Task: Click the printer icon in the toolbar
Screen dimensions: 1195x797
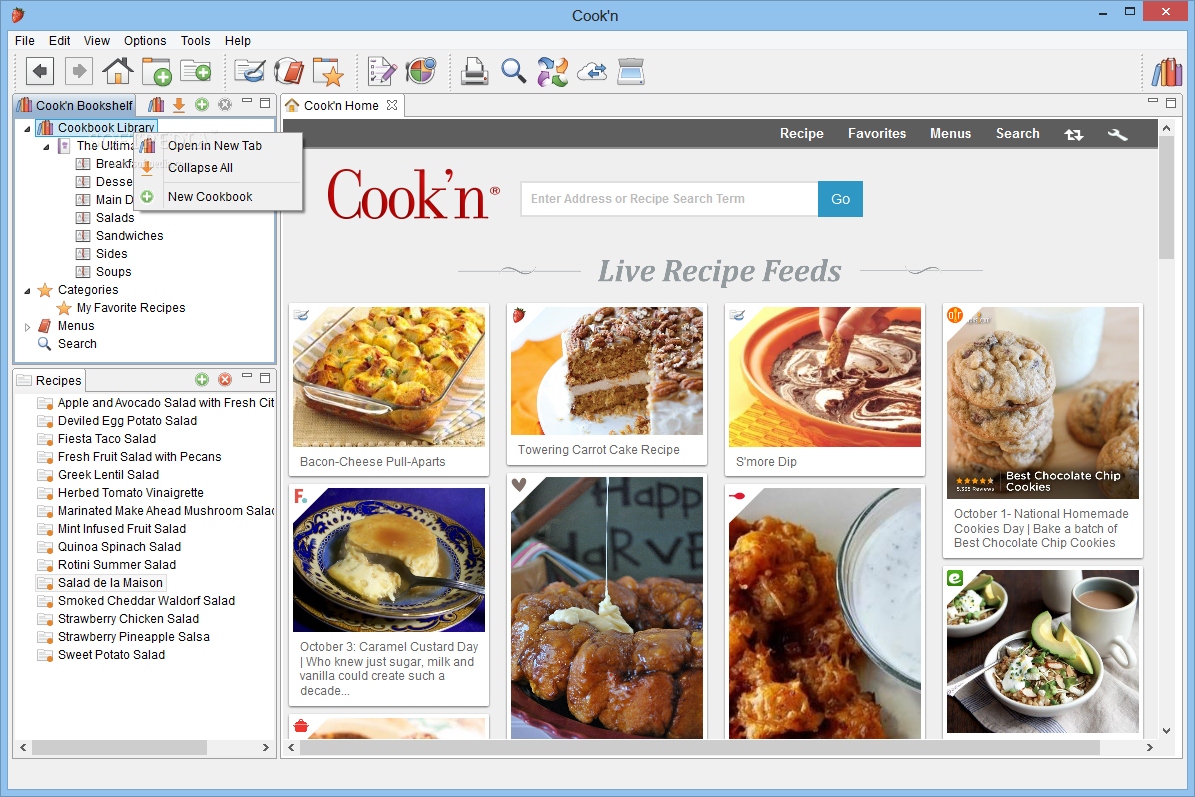Action: [x=474, y=72]
